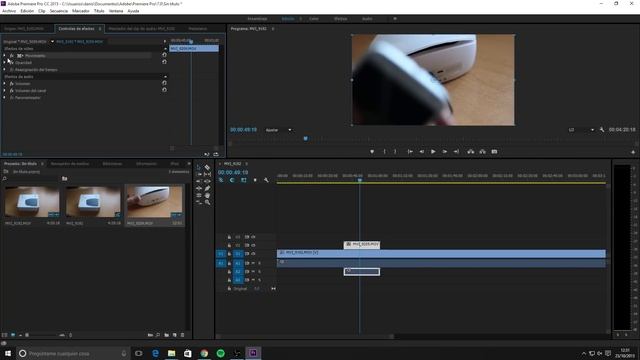The width and height of the screenshot is (640, 360).
Task: Click Mark Out in program monitor
Action: tap(395, 151)
